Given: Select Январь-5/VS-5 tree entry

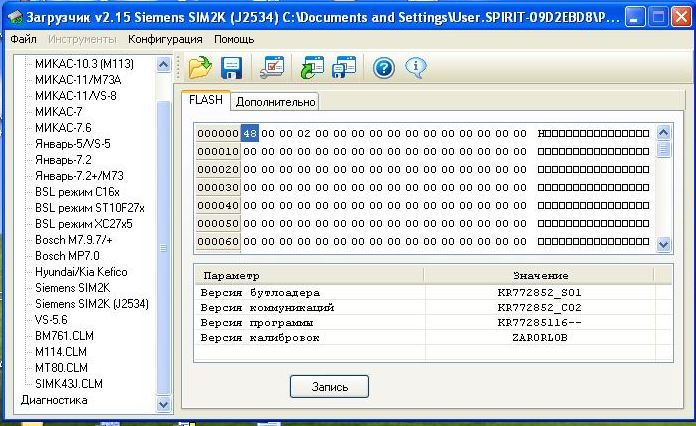Looking at the screenshot, I should 73,144.
